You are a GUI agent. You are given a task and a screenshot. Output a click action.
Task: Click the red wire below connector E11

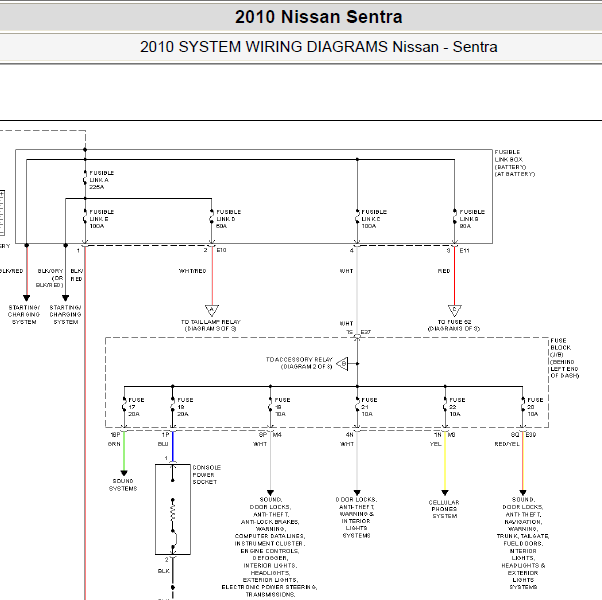pyautogui.click(x=455, y=276)
